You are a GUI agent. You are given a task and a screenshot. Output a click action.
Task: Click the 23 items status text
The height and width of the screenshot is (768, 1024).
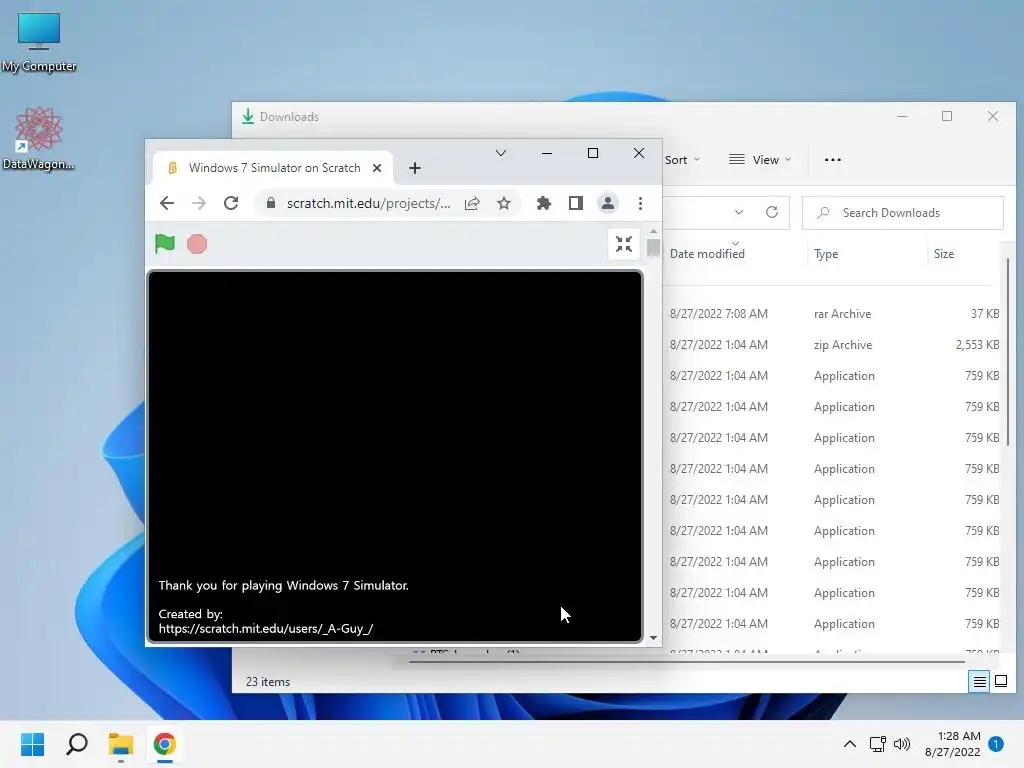268,682
